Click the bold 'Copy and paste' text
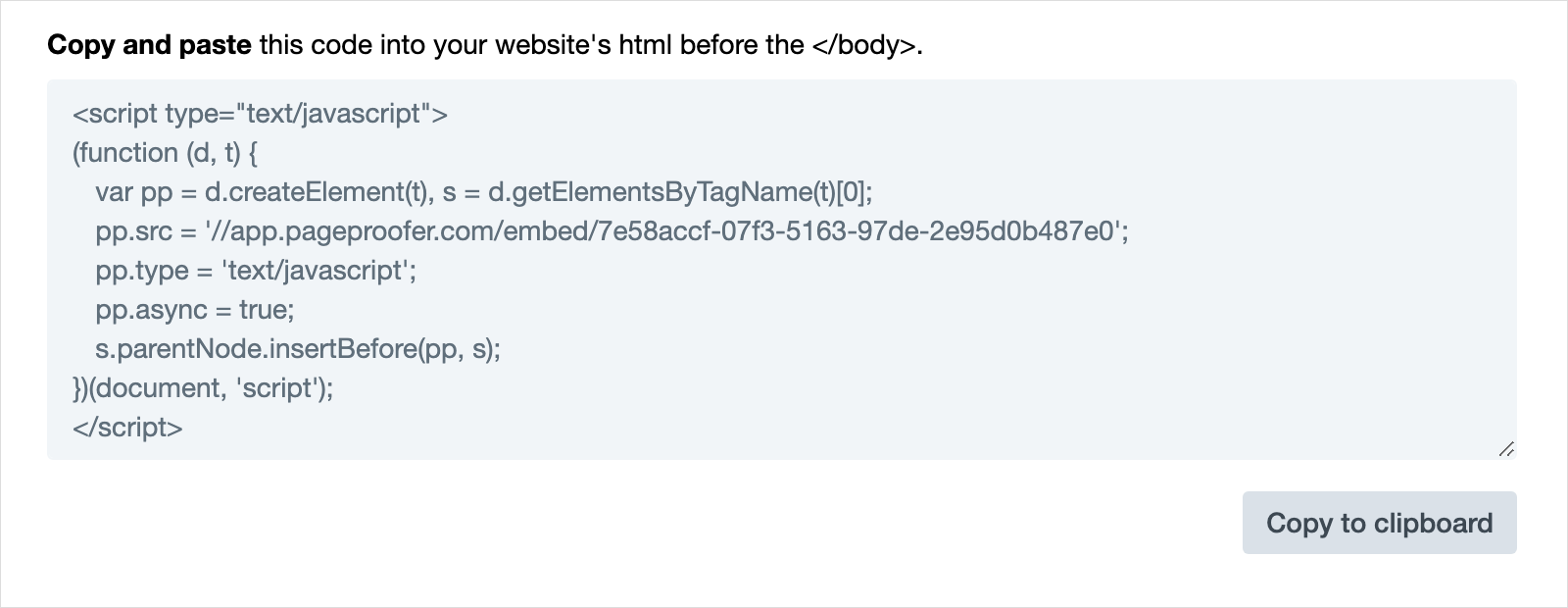The height and width of the screenshot is (608, 1568). click(149, 45)
